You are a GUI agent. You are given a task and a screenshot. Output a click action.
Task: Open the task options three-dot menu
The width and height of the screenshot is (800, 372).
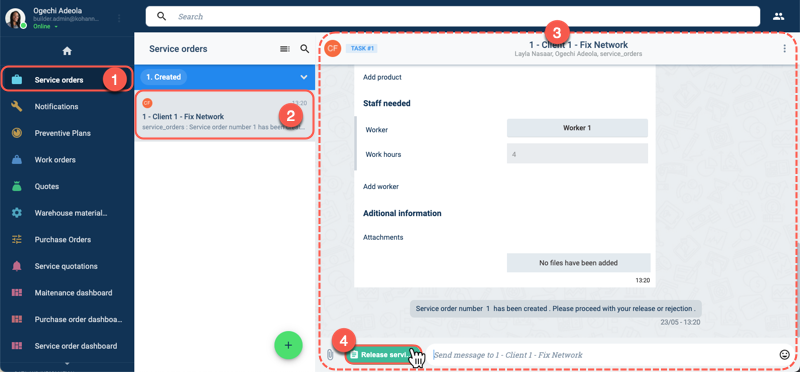(x=784, y=48)
